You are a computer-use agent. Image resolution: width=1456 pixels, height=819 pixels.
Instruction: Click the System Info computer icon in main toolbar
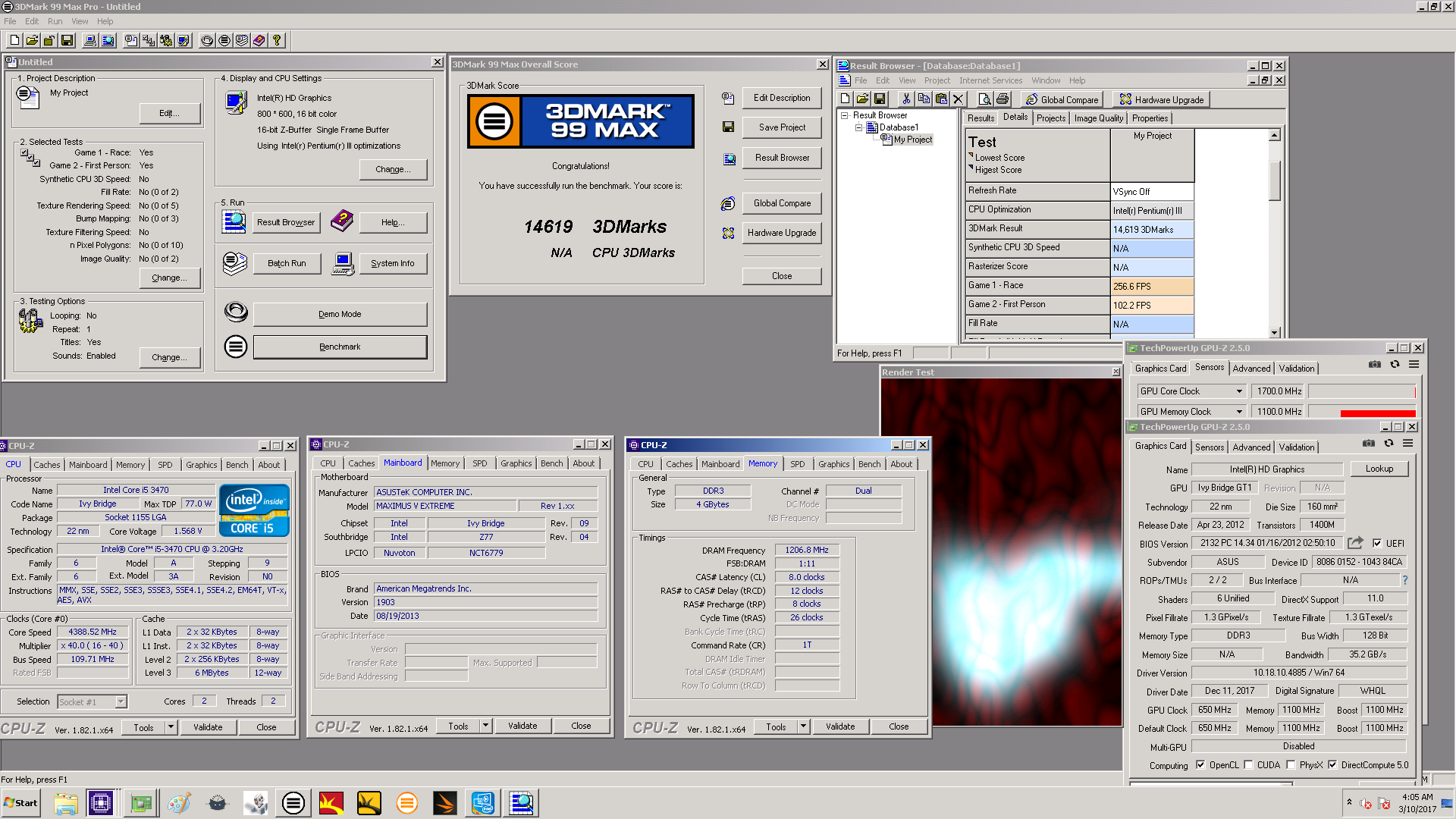[x=90, y=40]
